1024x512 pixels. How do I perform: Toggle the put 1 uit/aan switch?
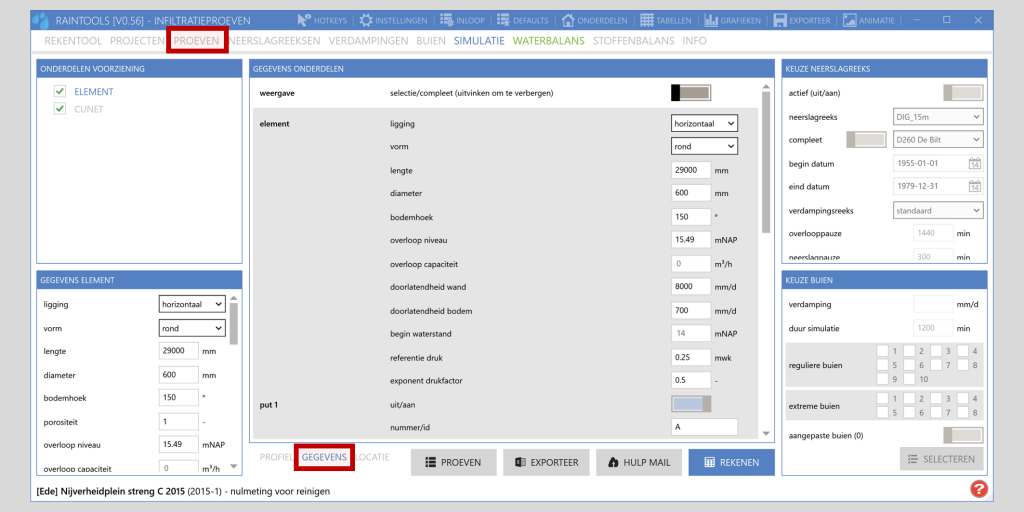(x=690, y=404)
